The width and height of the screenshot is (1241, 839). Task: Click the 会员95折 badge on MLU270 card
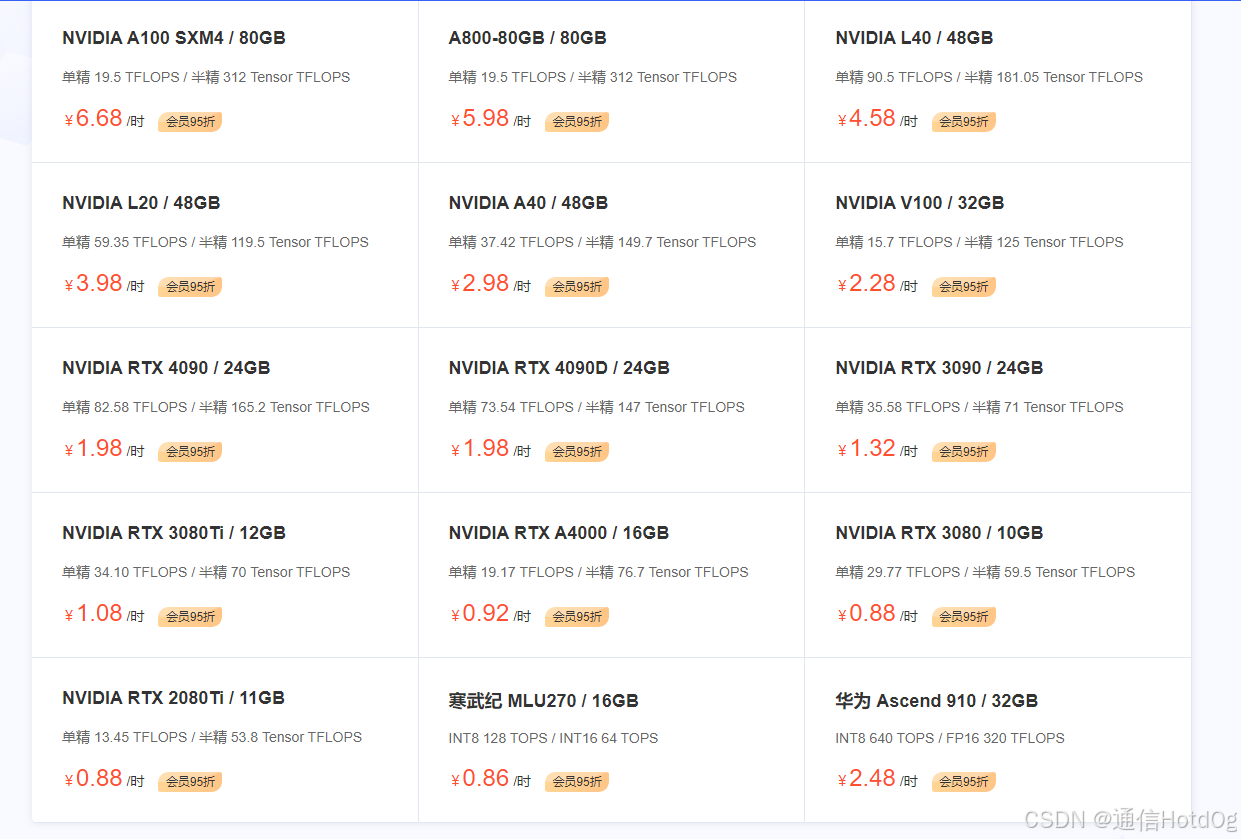(577, 782)
